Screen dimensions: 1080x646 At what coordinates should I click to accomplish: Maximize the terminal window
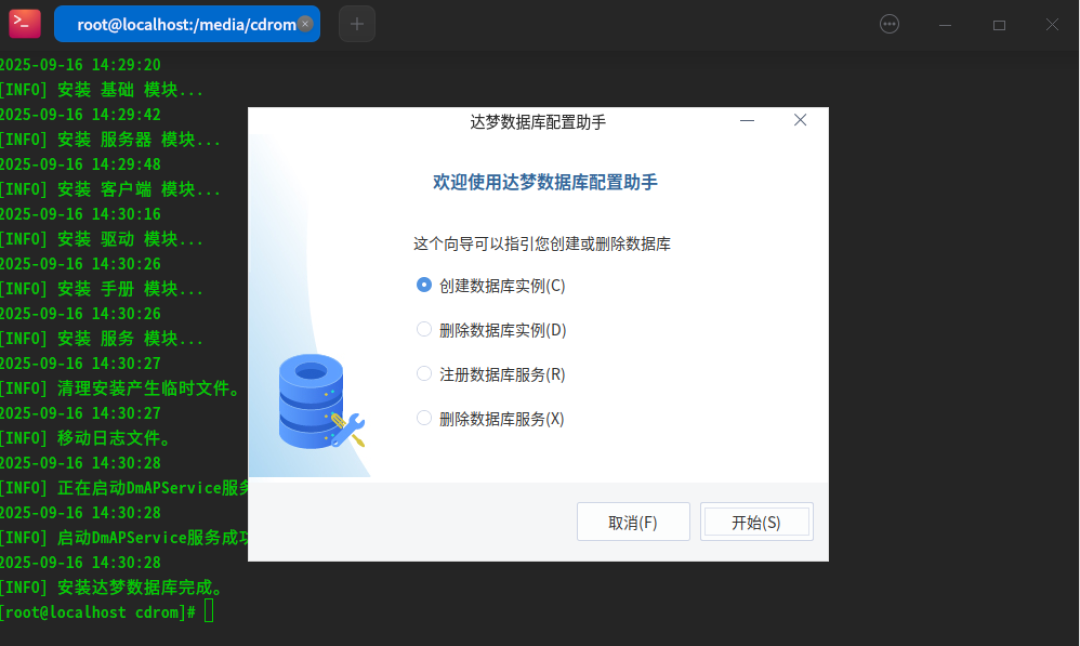[x=999, y=25]
